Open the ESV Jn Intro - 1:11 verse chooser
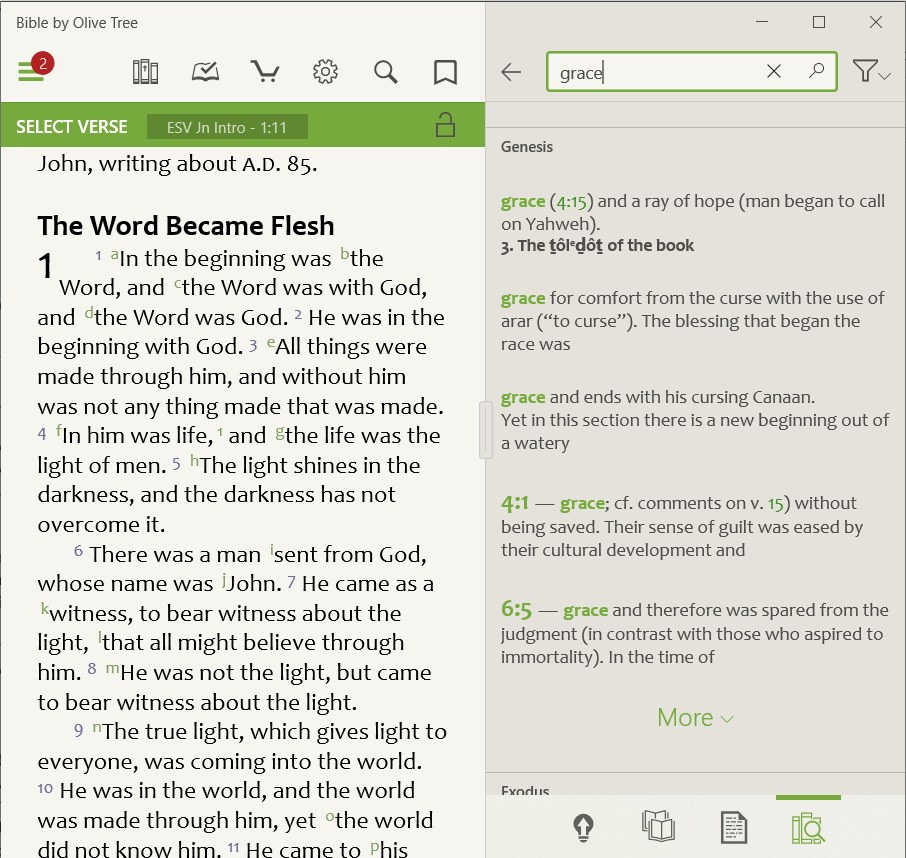The height and width of the screenshot is (858, 906). 227,127
